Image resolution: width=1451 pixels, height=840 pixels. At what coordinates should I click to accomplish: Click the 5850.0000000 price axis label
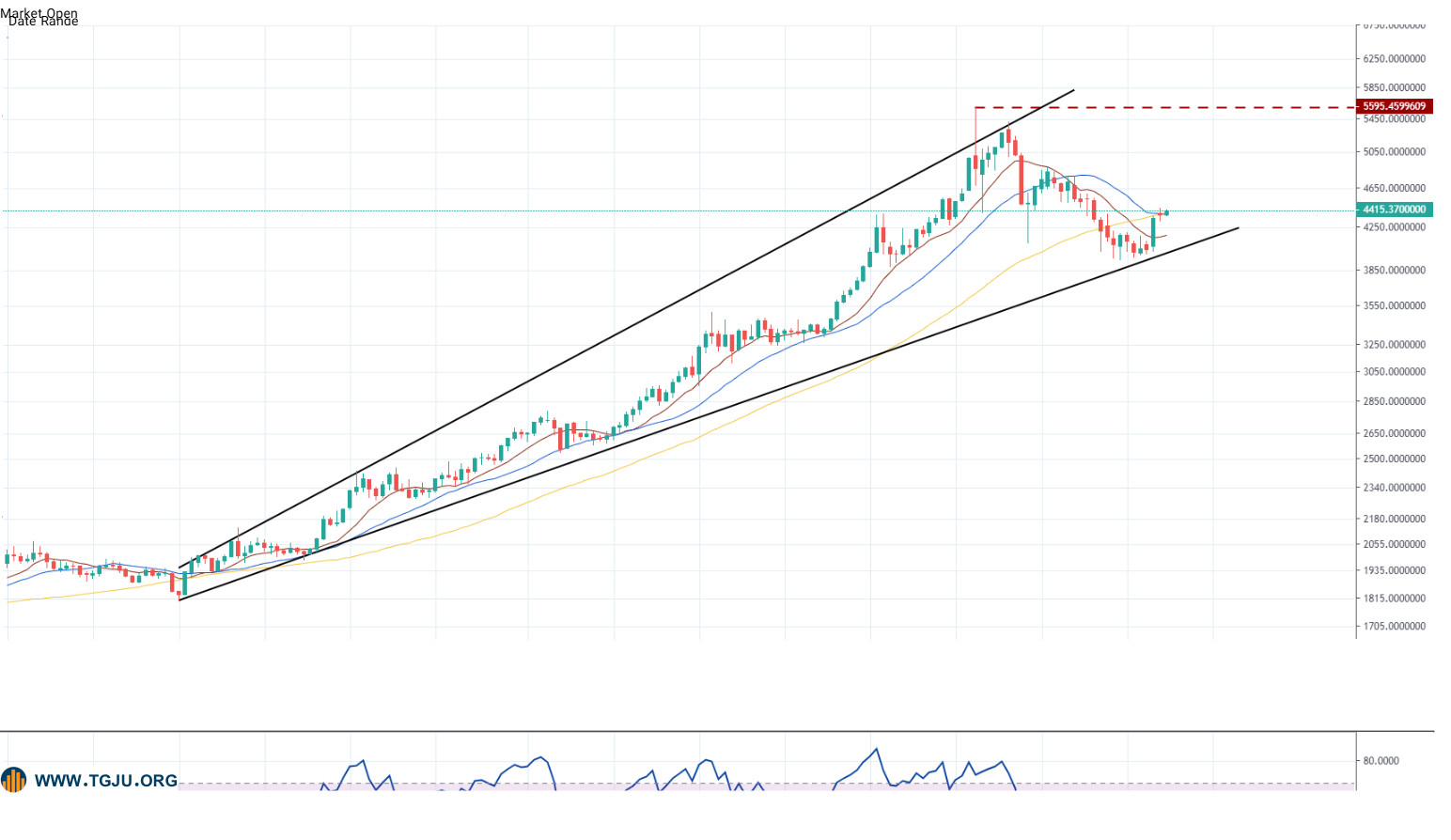[1395, 87]
